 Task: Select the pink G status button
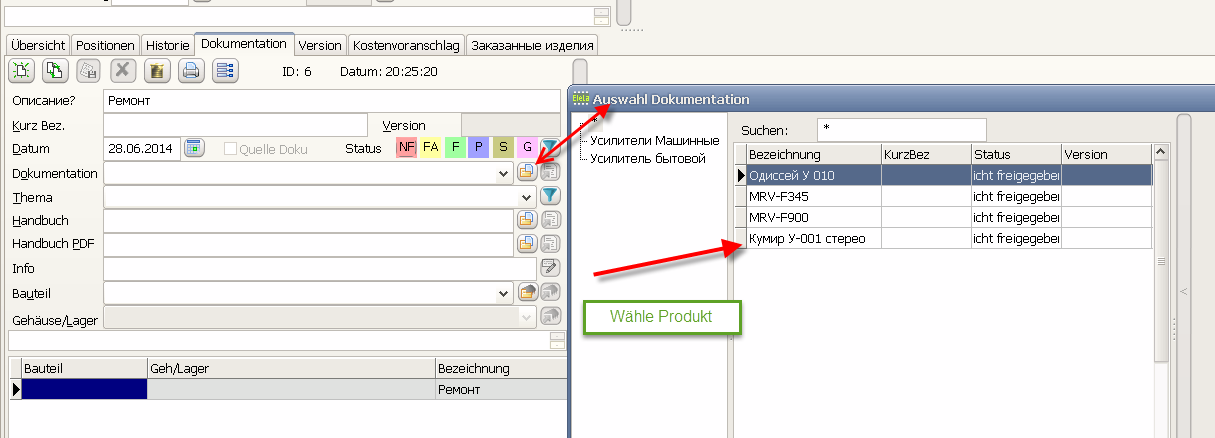(527, 148)
